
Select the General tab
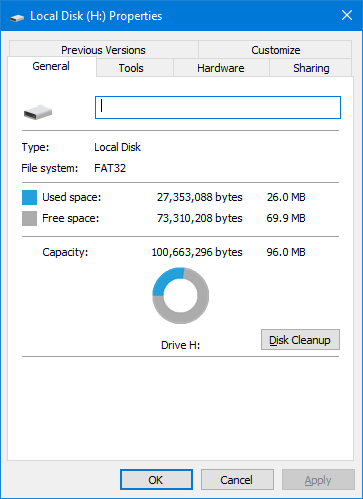52,66
